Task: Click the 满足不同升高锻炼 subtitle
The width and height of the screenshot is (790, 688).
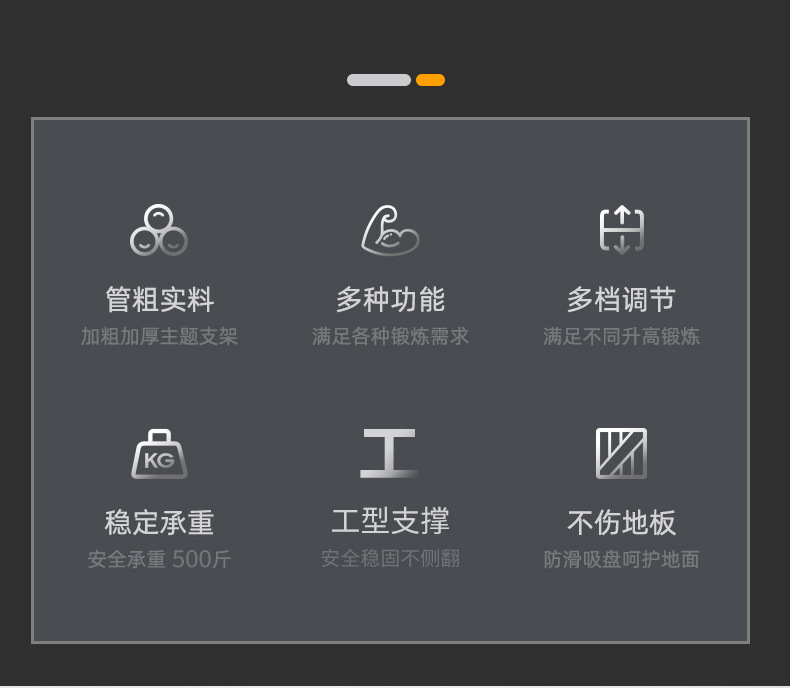Action: pyautogui.click(x=621, y=336)
